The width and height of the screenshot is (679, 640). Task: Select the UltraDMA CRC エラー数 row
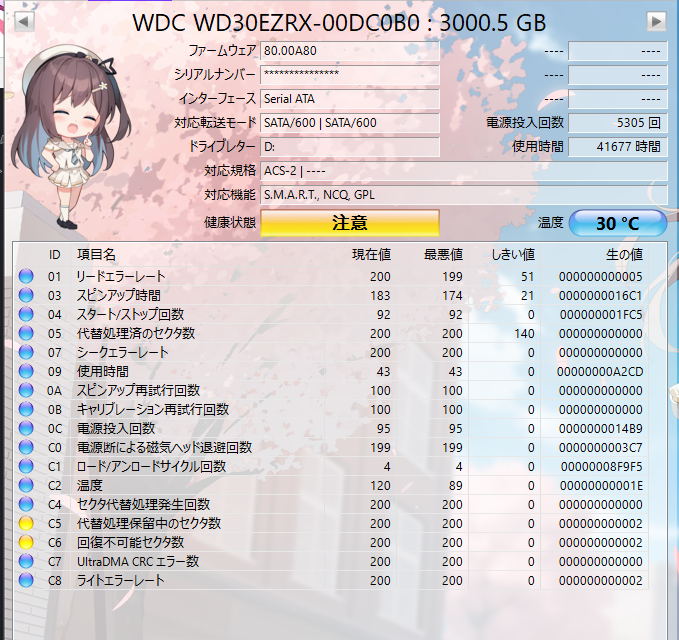point(331,562)
